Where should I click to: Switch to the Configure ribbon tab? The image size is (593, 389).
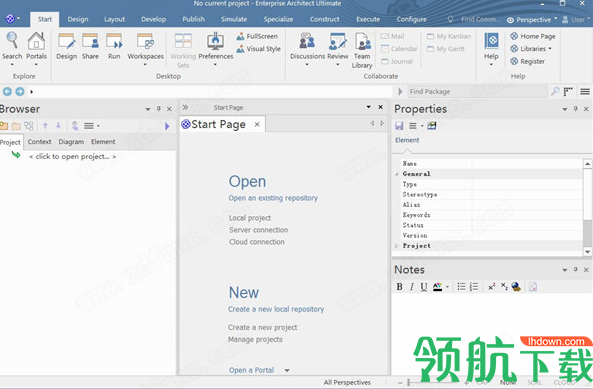[411, 19]
